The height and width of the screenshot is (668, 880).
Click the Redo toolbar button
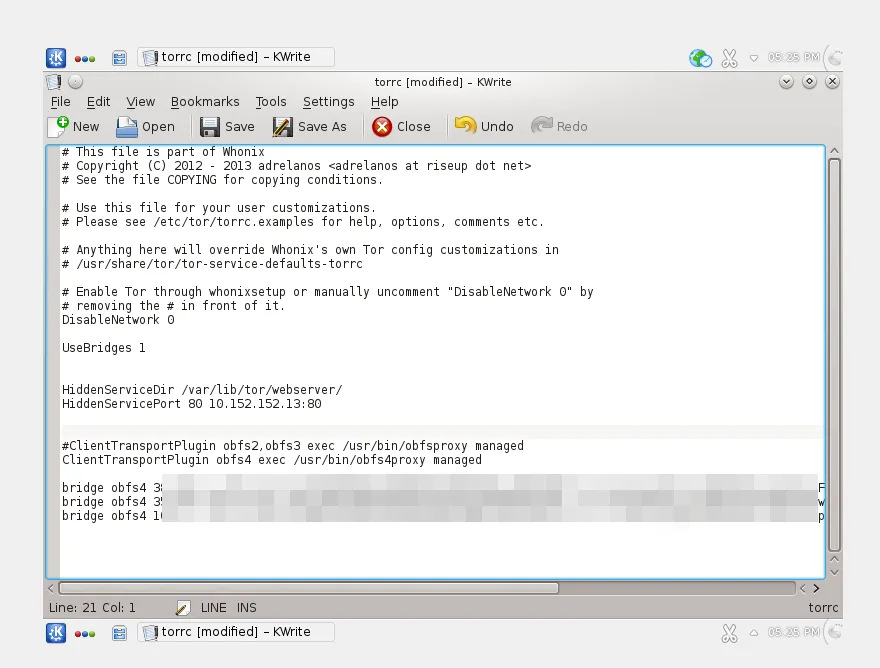[x=559, y=126]
